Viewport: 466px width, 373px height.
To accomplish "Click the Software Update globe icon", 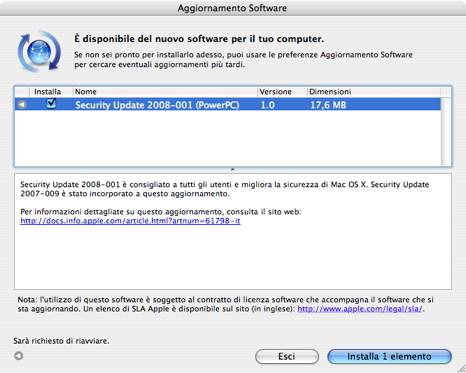I will [39, 52].
